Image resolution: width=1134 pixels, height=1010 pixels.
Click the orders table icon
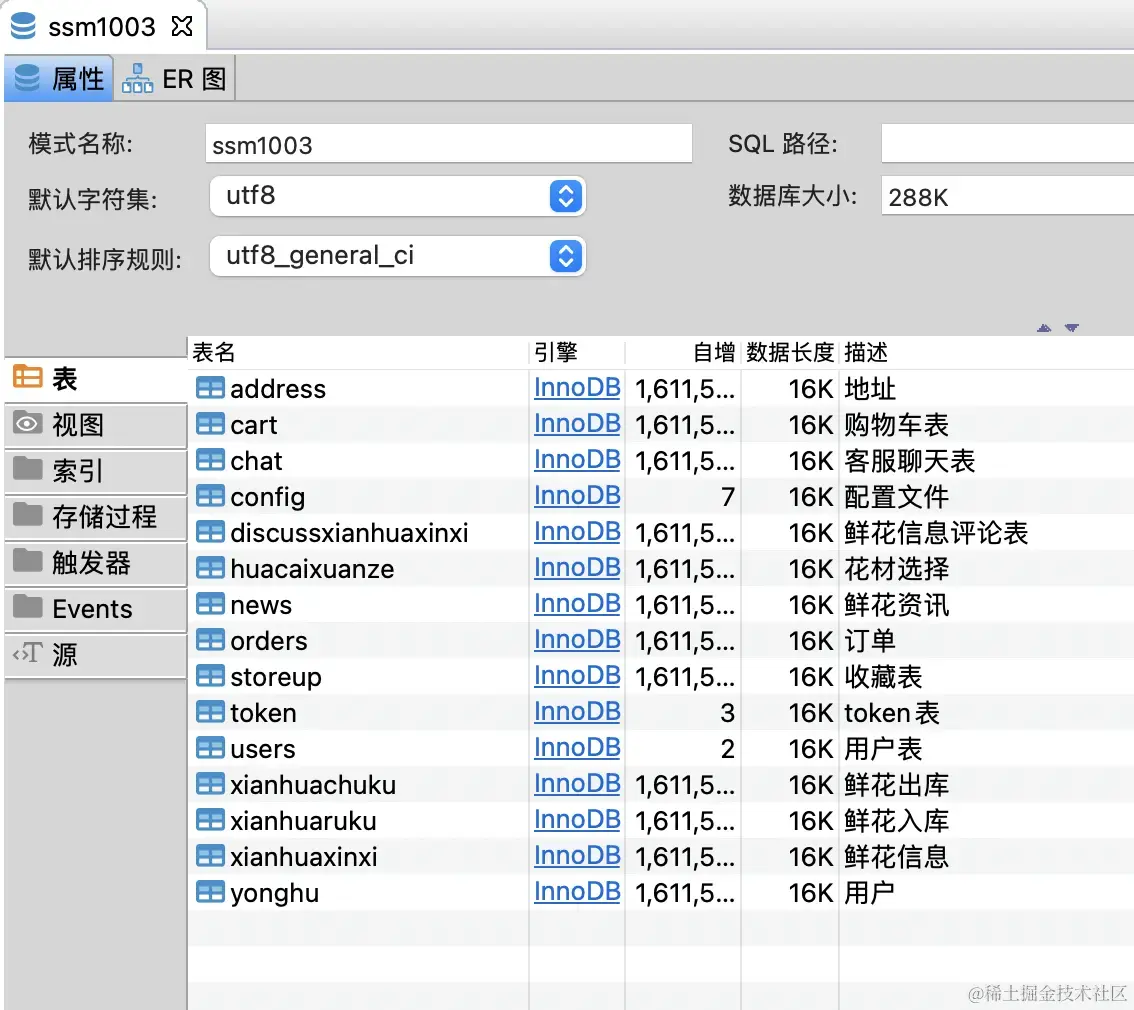pos(210,641)
